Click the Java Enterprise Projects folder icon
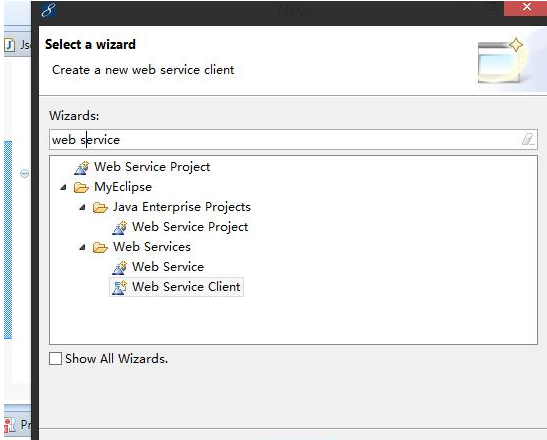547x440 pixels. tap(100, 208)
